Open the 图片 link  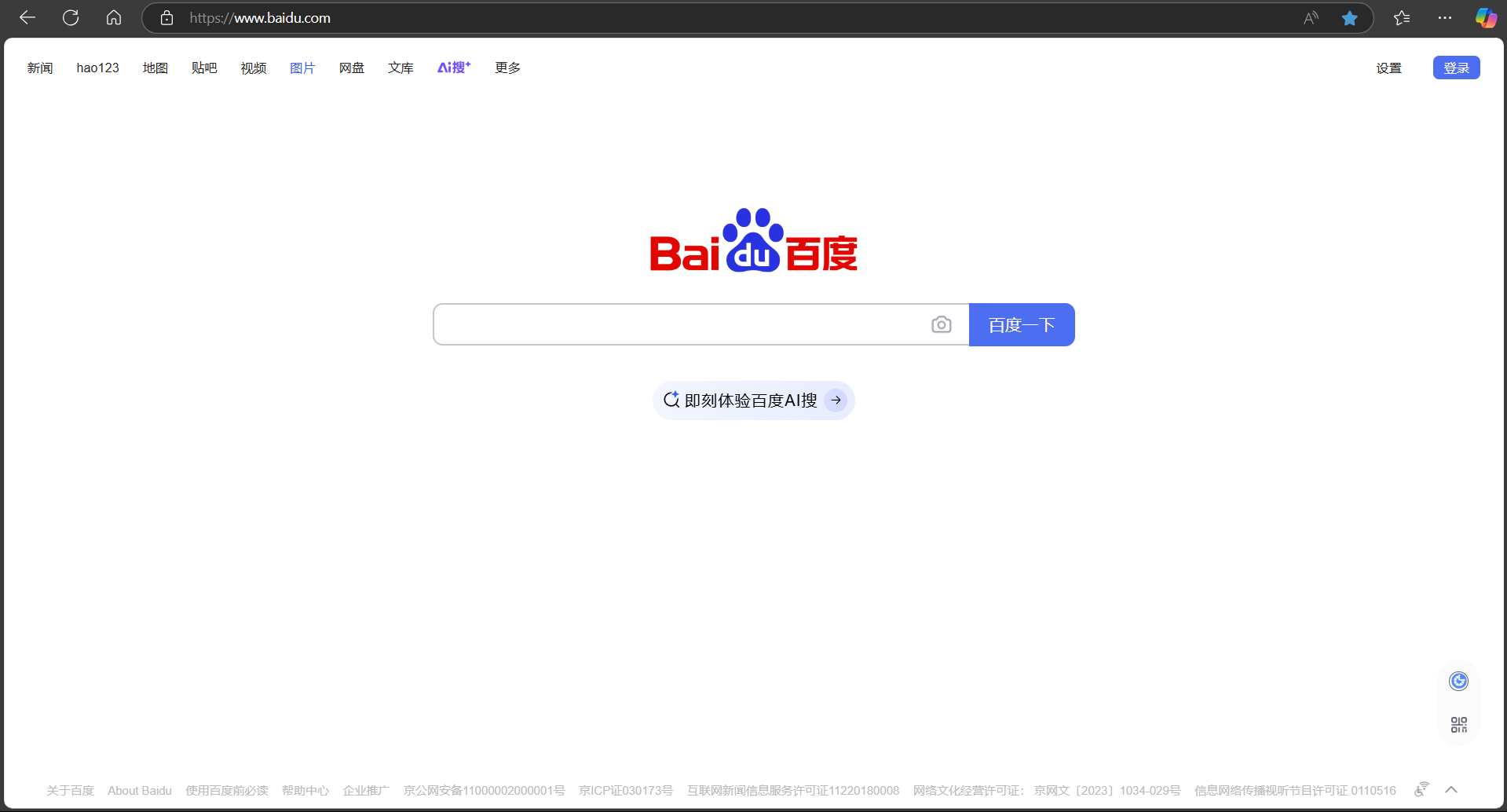[302, 68]
